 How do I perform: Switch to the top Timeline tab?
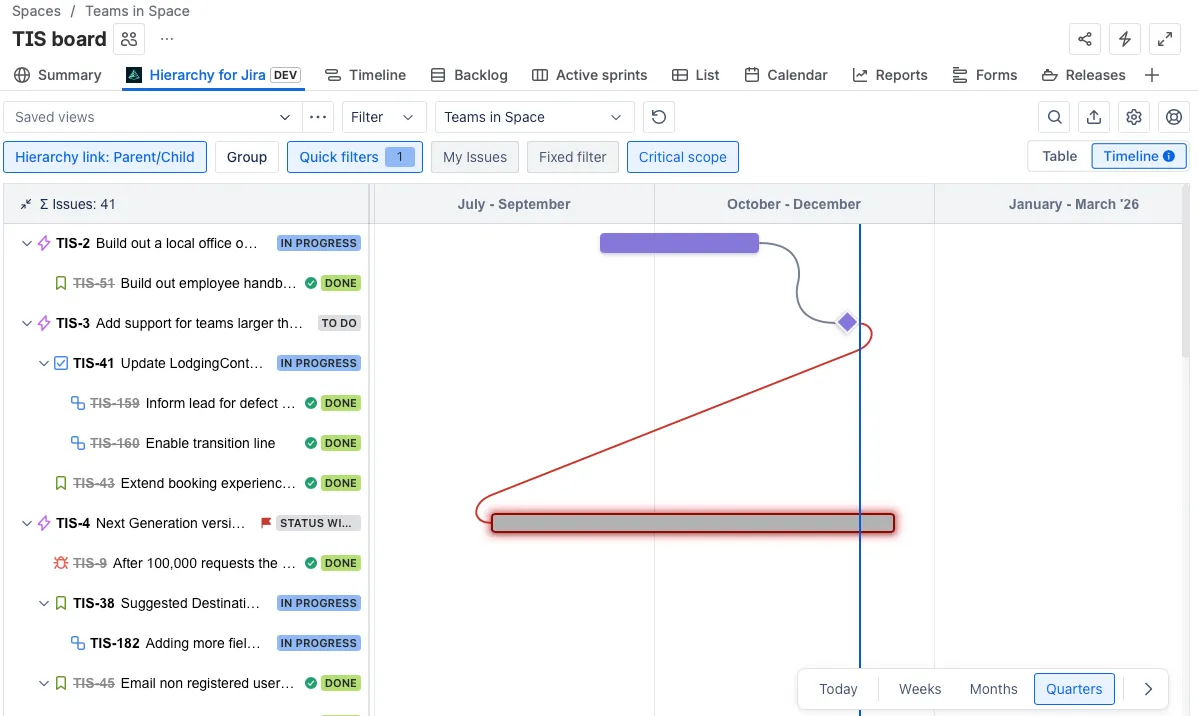(365, 75)
